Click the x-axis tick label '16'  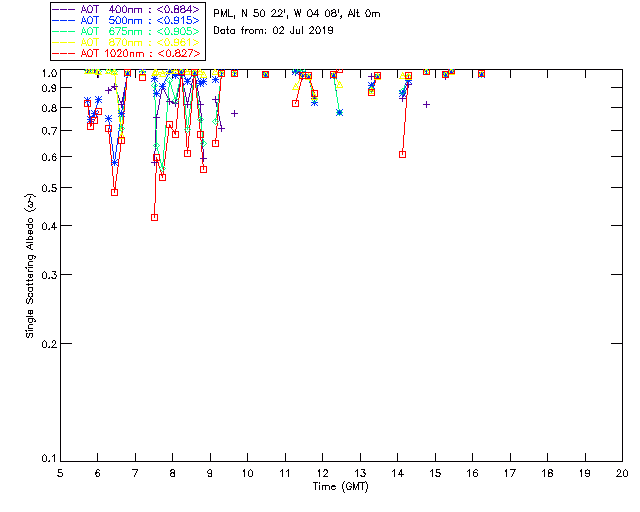(x=473, y=473)
